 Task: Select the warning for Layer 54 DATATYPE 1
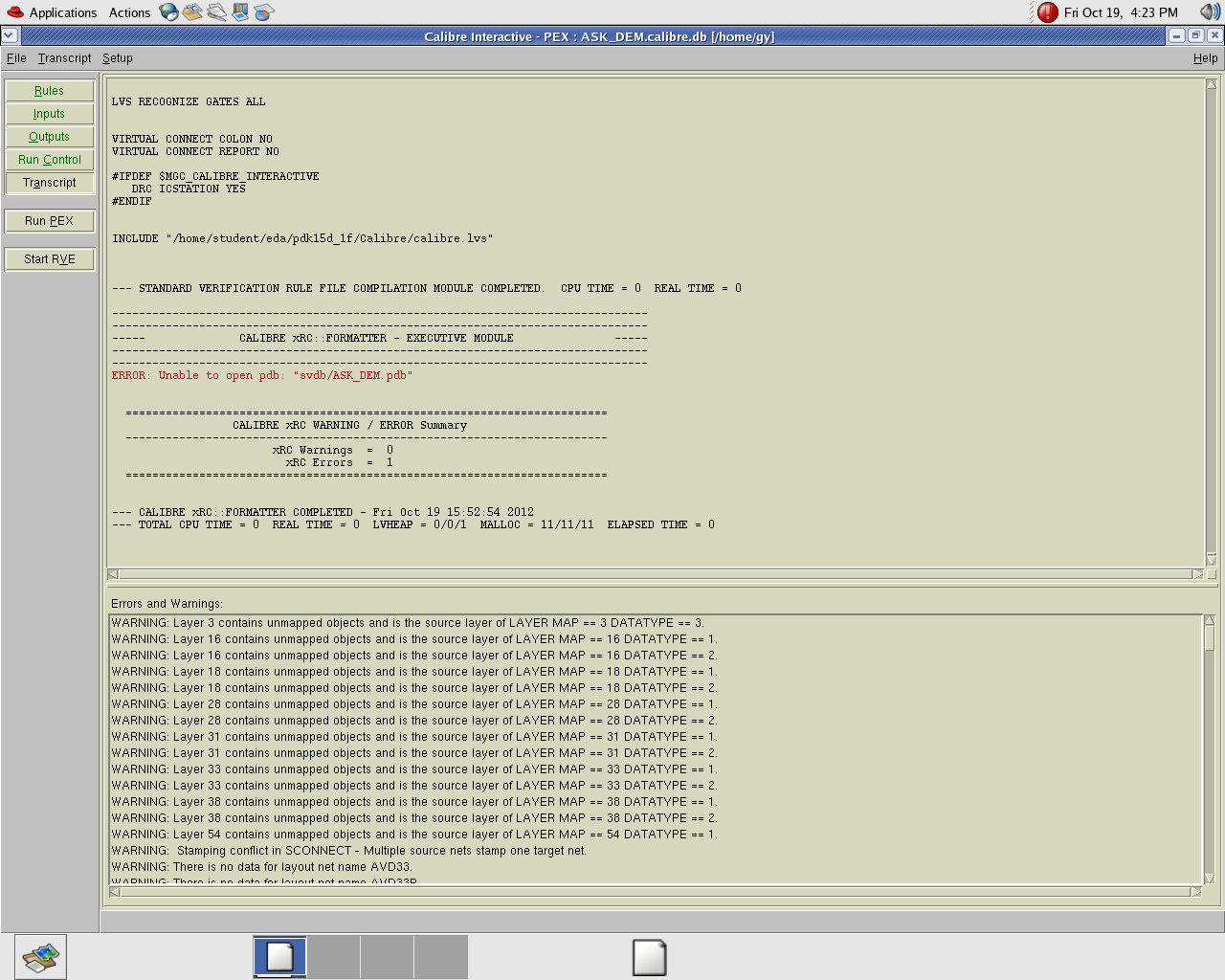tap(414, 835)
